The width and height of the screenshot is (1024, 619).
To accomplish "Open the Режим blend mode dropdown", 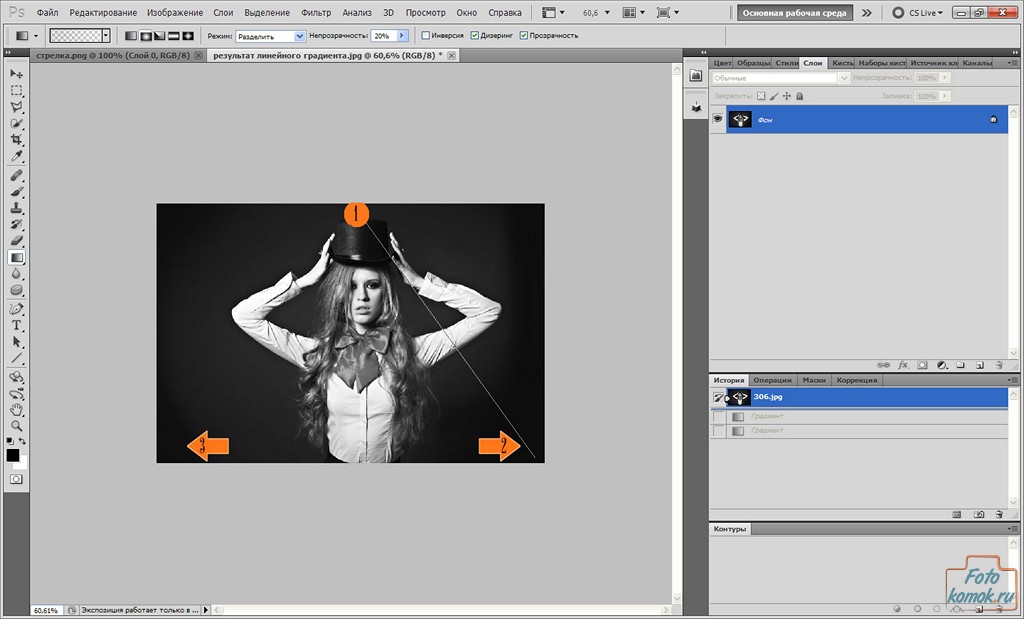I will (x=300, y=35).
